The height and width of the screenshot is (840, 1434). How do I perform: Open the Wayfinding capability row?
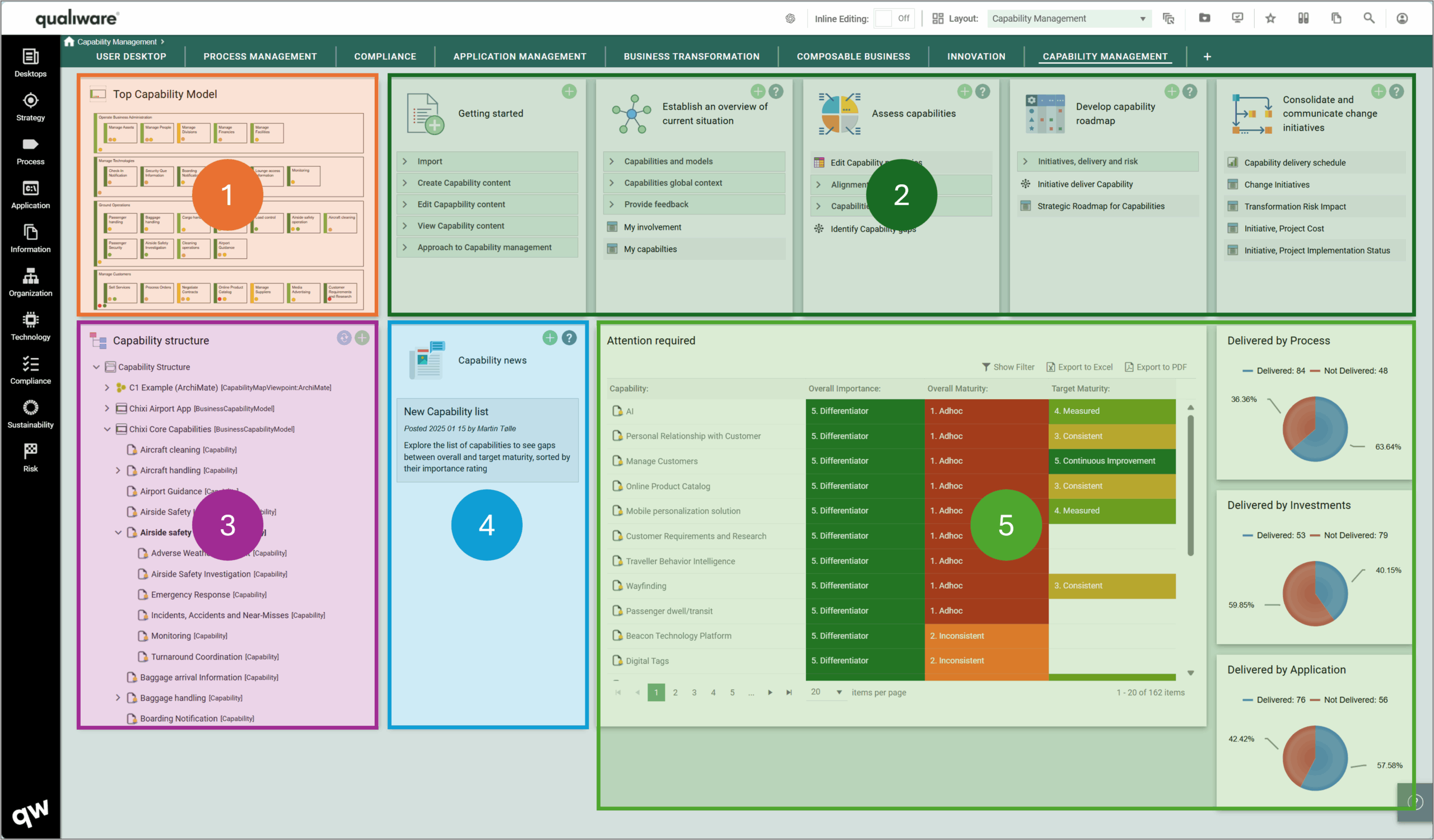(x=645, y=586)
